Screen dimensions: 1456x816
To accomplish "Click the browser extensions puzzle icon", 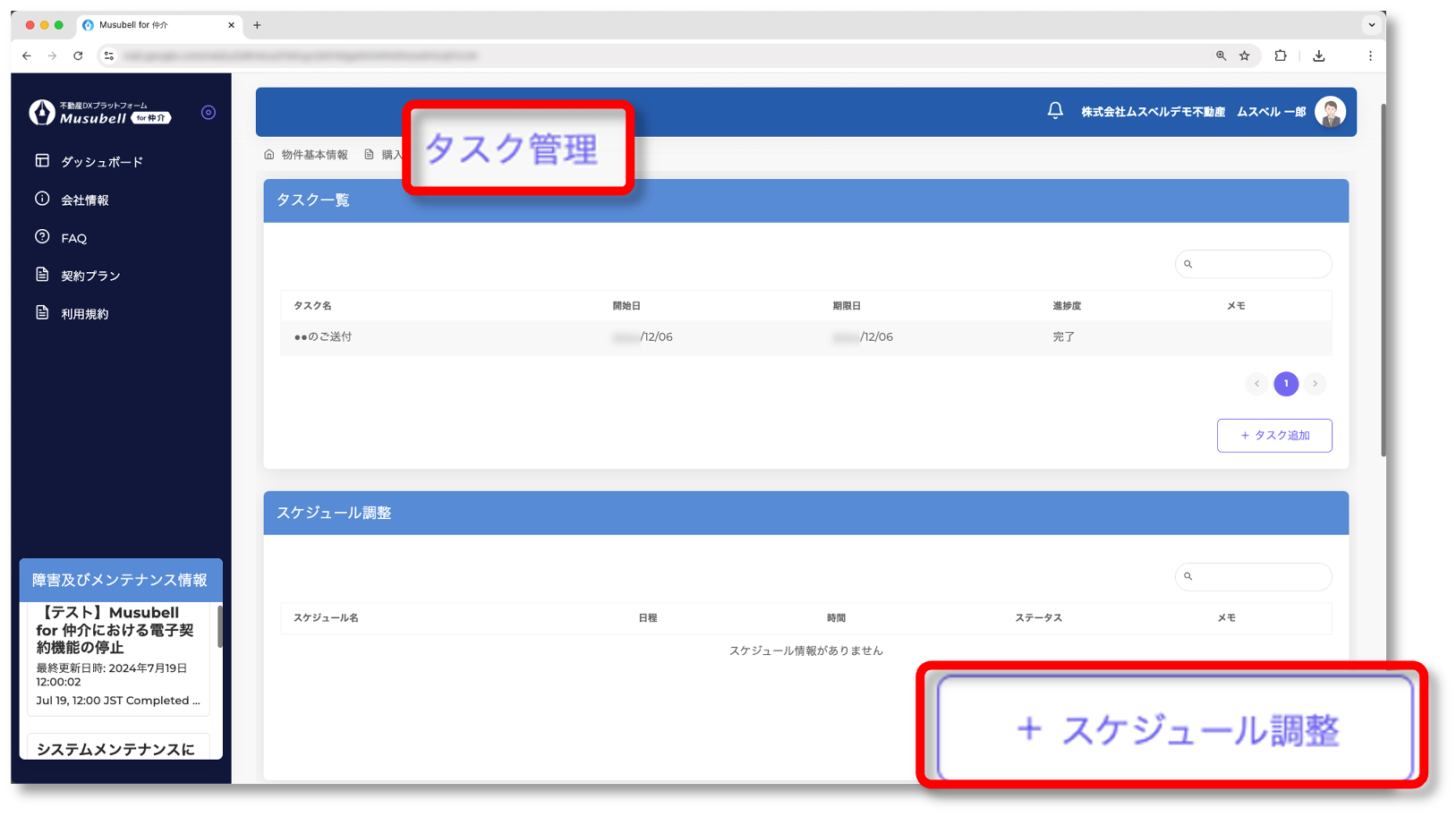I will tap(1281, 55).
